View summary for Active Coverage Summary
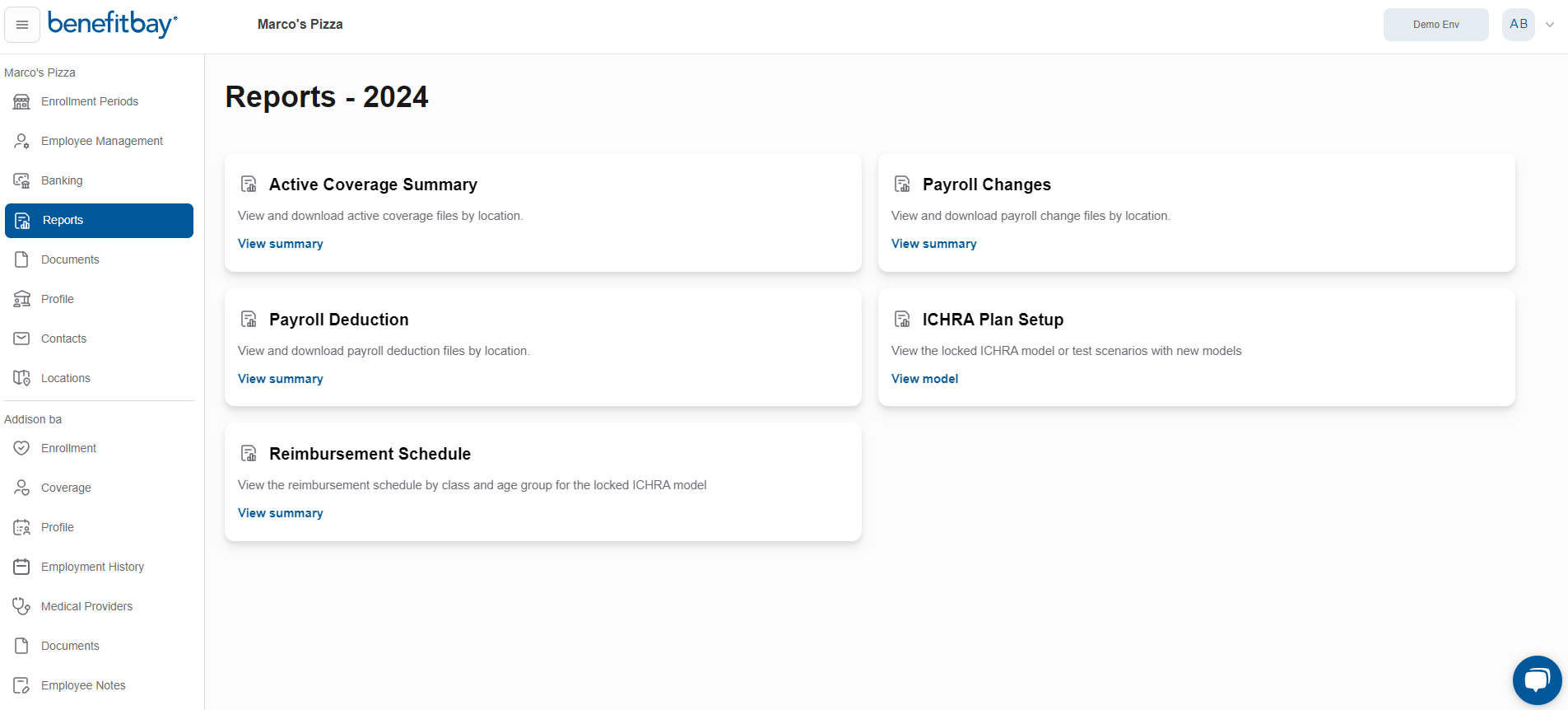This screenshot has width=1568, height=710. pos(281,244)
